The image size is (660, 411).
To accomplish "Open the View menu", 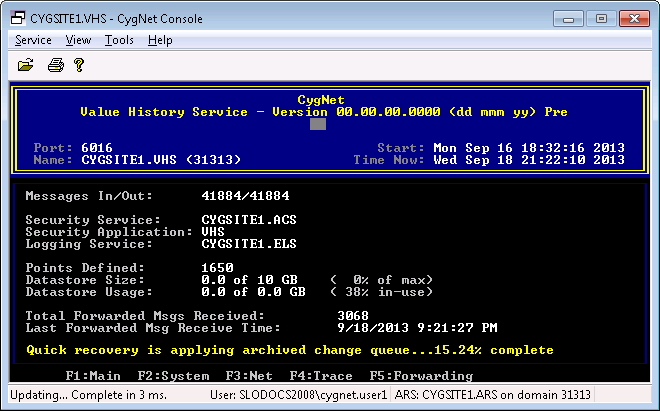I will click(x=78, y=40).
